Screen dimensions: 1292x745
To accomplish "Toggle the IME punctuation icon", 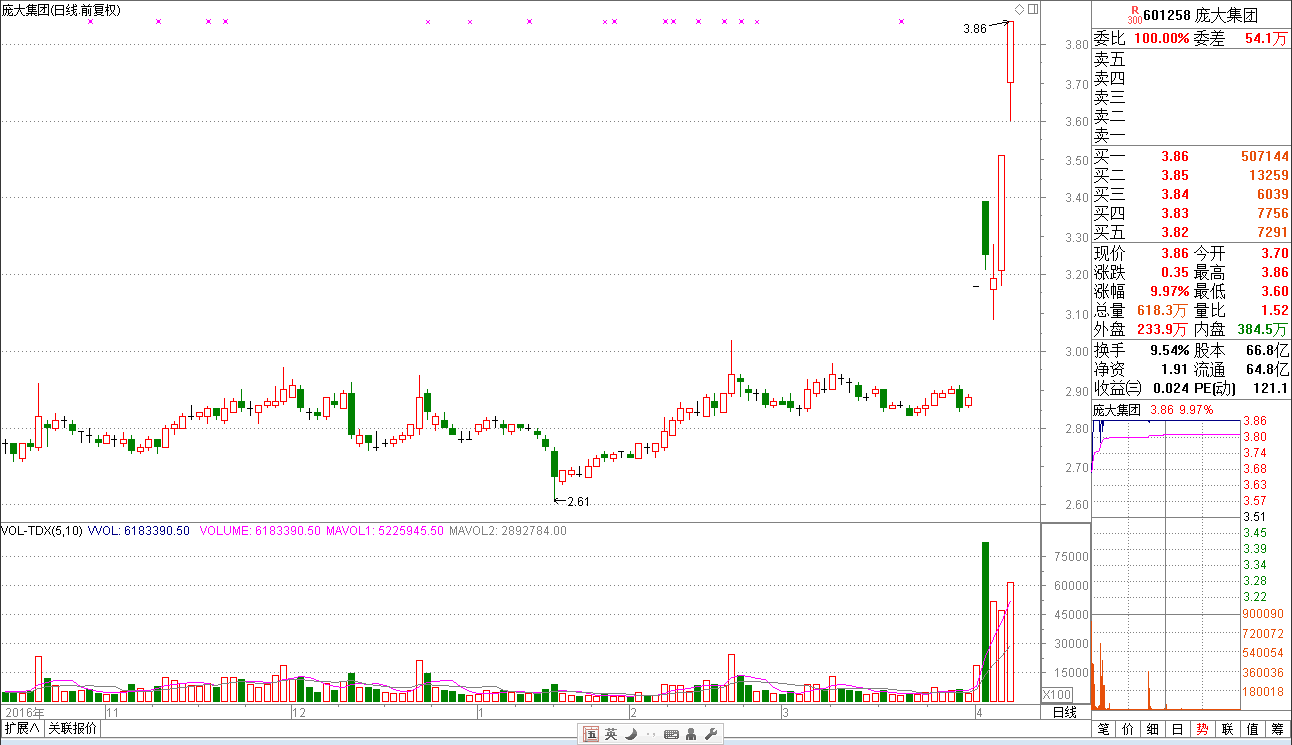I will click(x=650, y=736).
